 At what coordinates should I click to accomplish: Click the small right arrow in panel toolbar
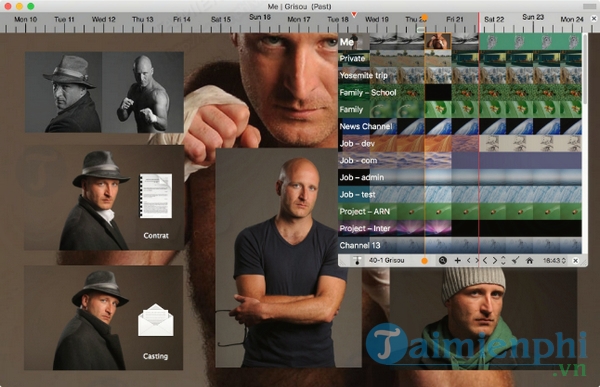click(x=477, y=260)
